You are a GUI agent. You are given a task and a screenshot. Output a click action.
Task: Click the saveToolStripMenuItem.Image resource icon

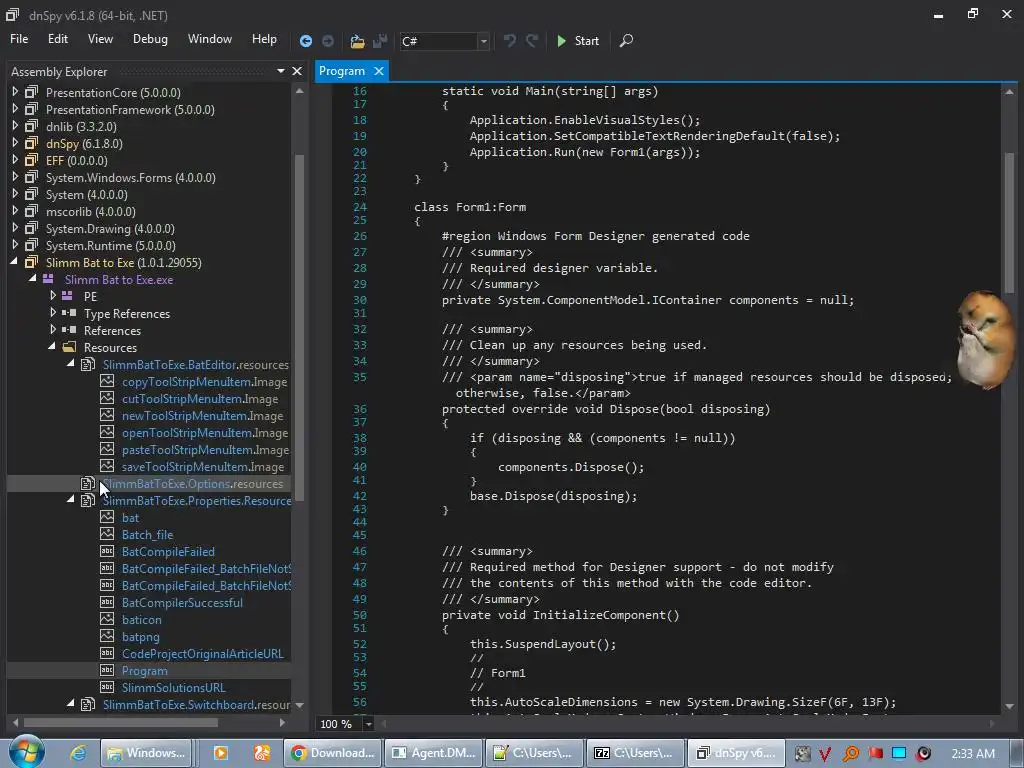pyautogui.click(x=107, y=466)
